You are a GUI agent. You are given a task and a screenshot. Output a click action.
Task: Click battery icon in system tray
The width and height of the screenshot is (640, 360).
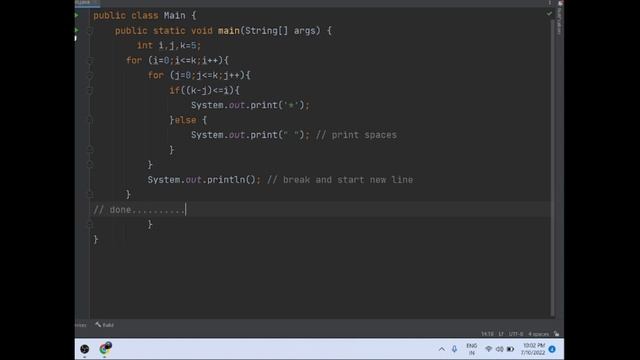510,349
